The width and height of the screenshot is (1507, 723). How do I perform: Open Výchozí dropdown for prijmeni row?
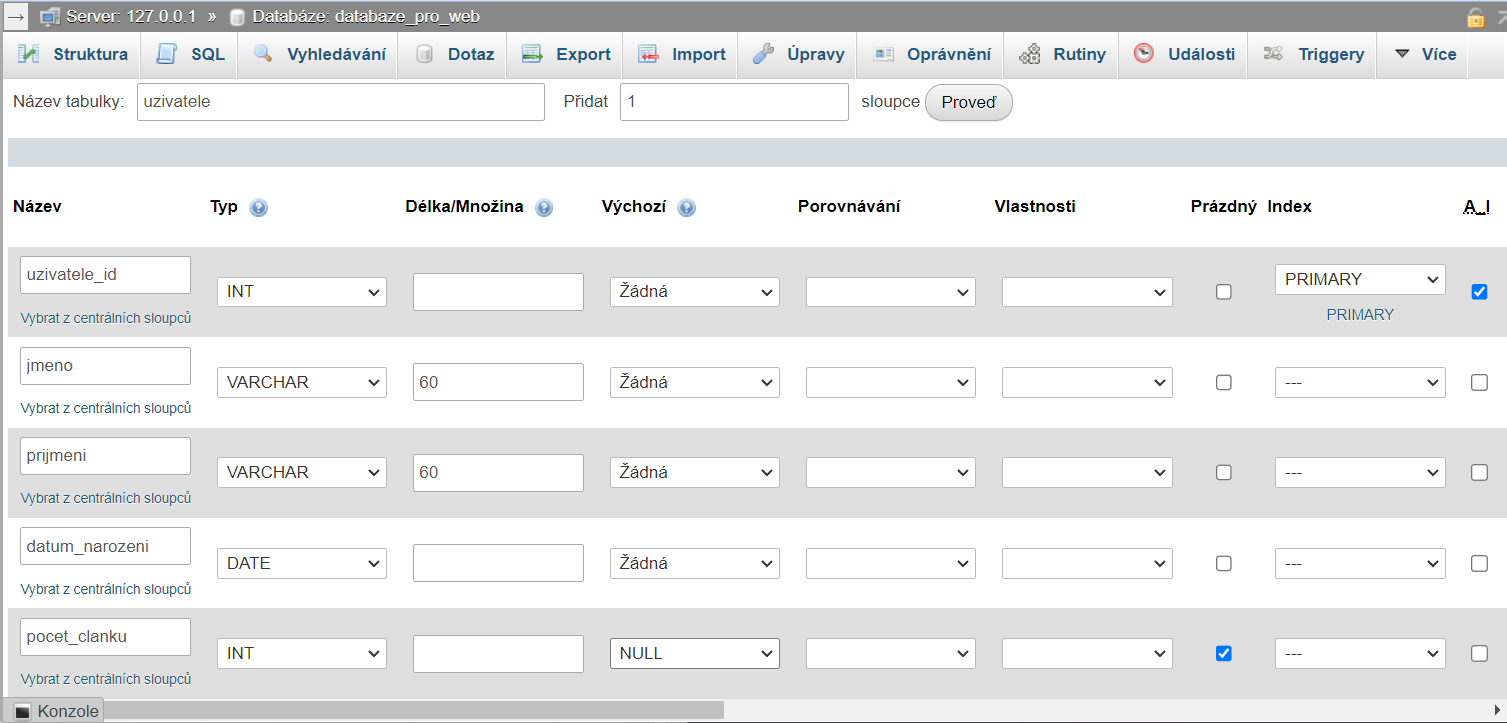695,472
